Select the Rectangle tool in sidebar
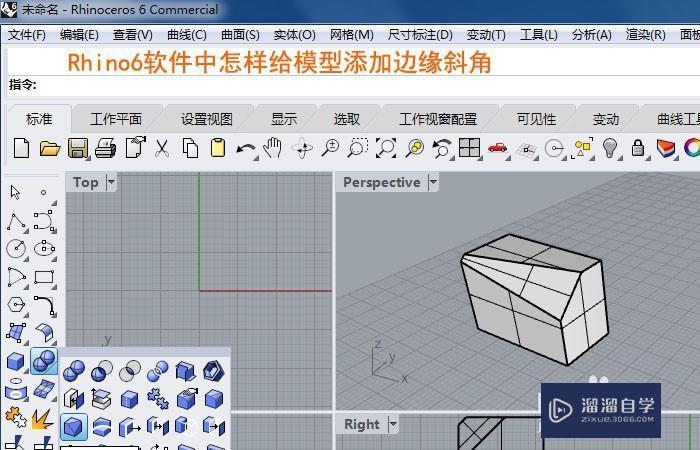Viewport: 700px width, 450px height. 44,277
